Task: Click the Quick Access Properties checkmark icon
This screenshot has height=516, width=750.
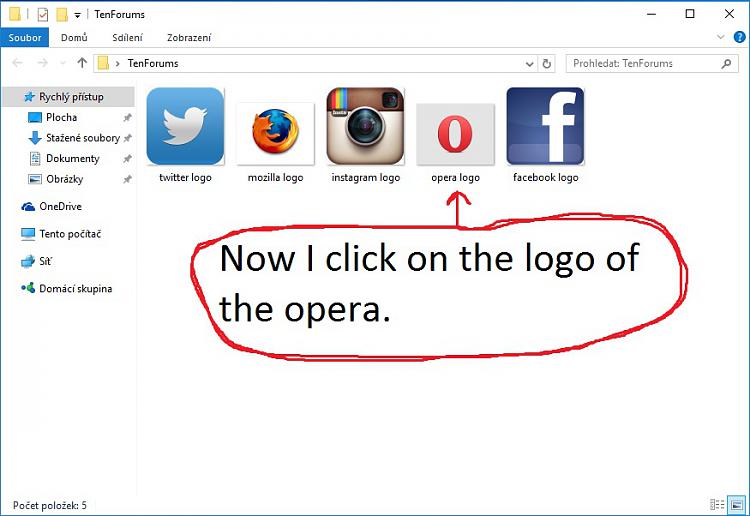Action: (x=43, y=15)
